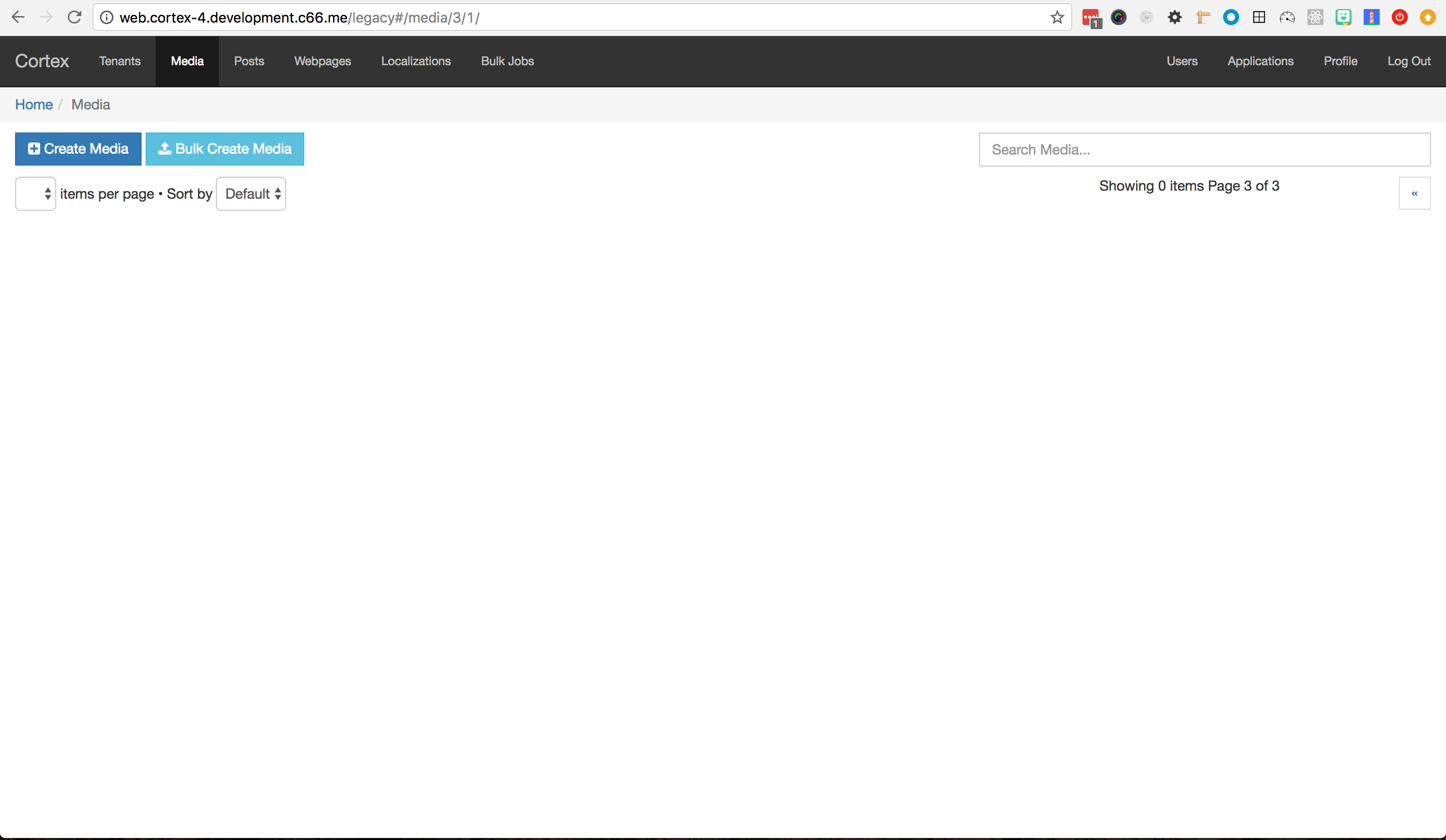Click the speedometer gauge extension icon
The image size is (1446, 840).
click(x=1287, y=18)
